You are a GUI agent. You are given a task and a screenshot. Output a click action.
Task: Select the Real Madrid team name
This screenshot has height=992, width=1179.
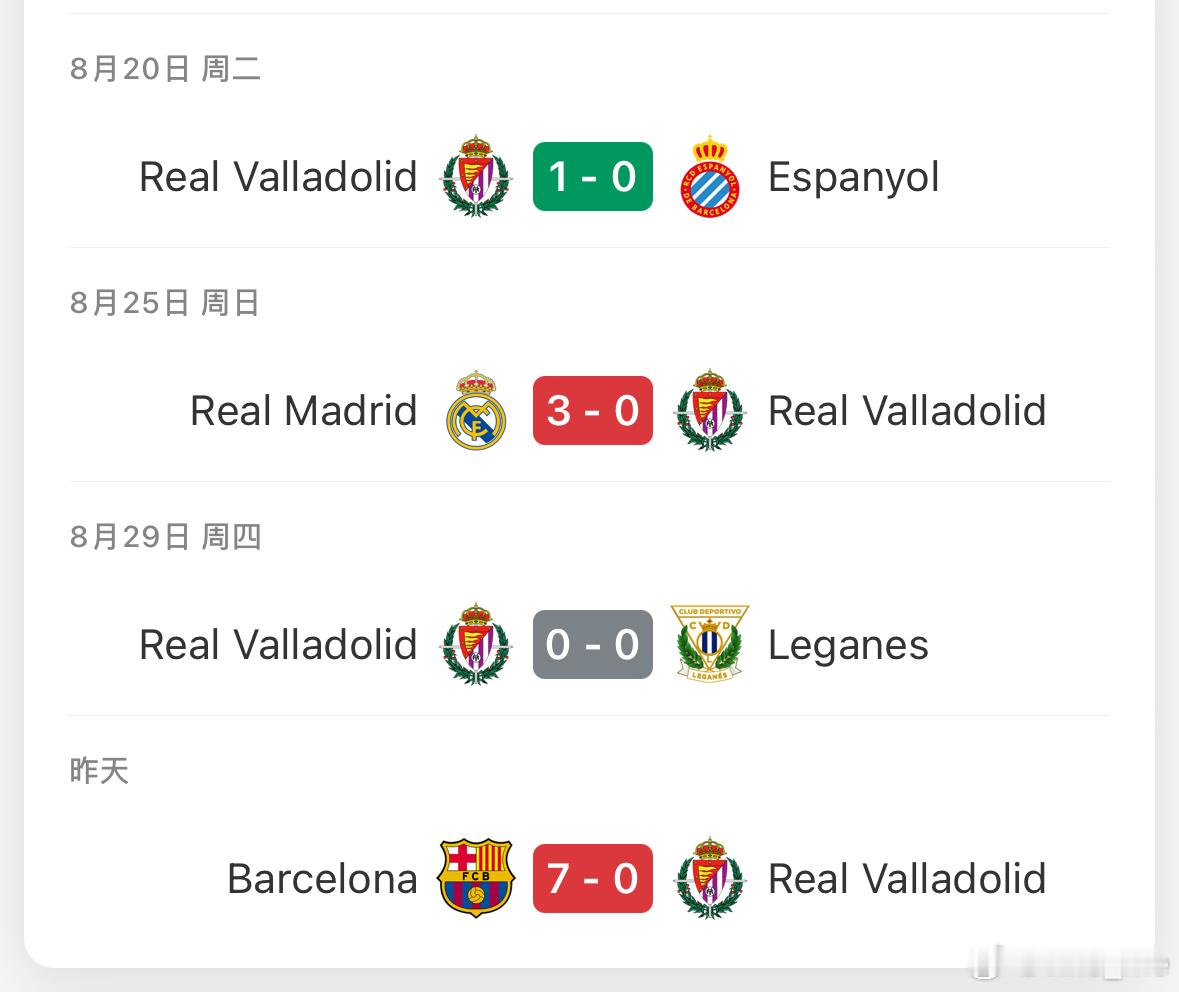(304, 411)
